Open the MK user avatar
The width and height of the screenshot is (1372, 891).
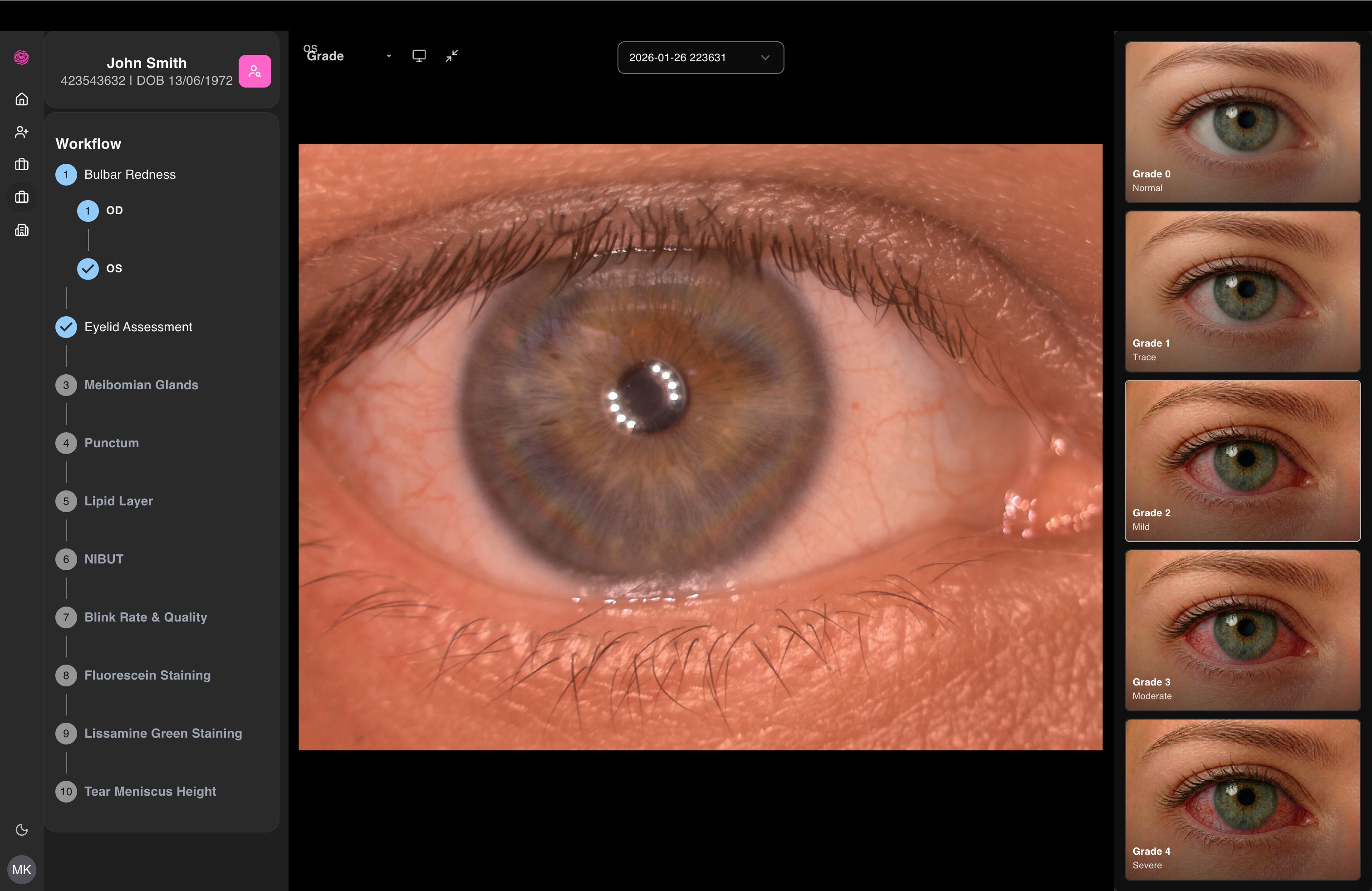[x=22, y=869]
